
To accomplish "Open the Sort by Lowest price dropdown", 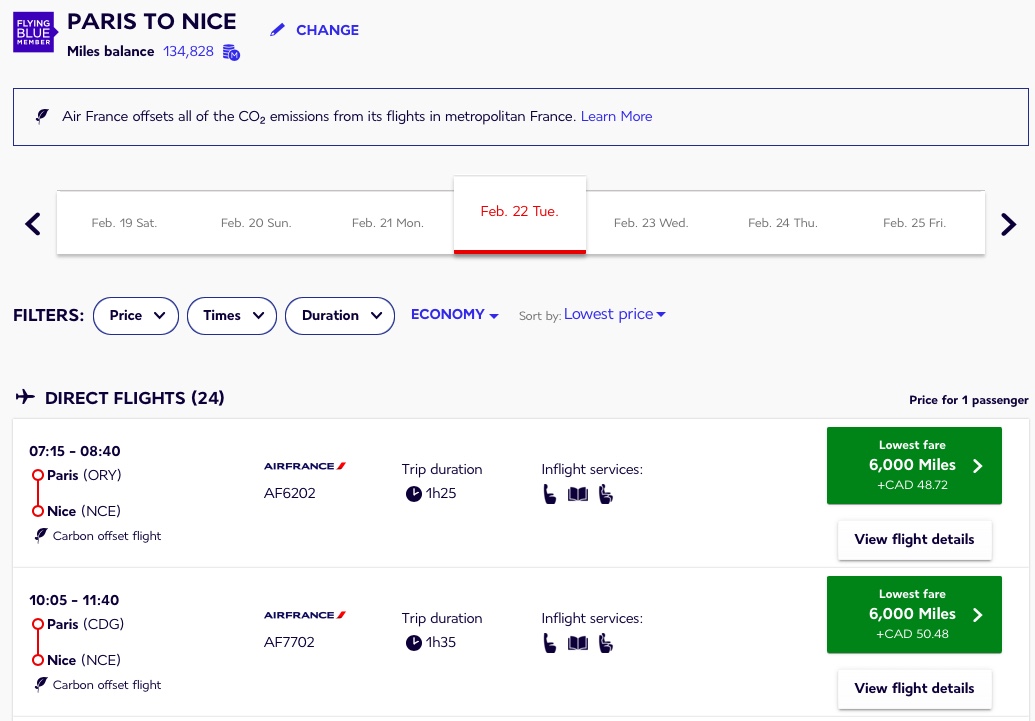I will (615, 314).
